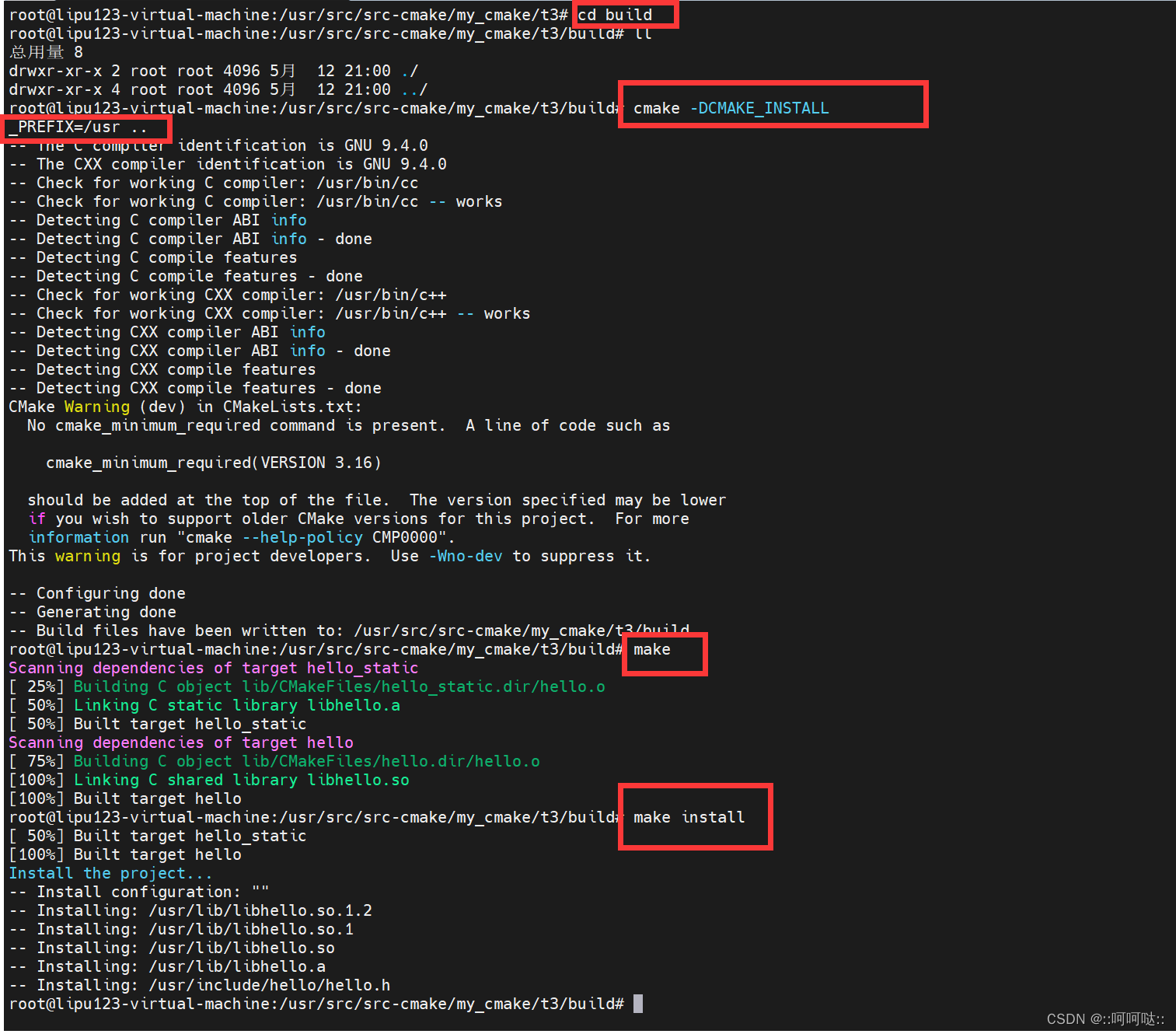
Task: Click the 'drwxr-xr-x 4 root root 4096' ../ listing row
Action: click(x=218, y=89)
